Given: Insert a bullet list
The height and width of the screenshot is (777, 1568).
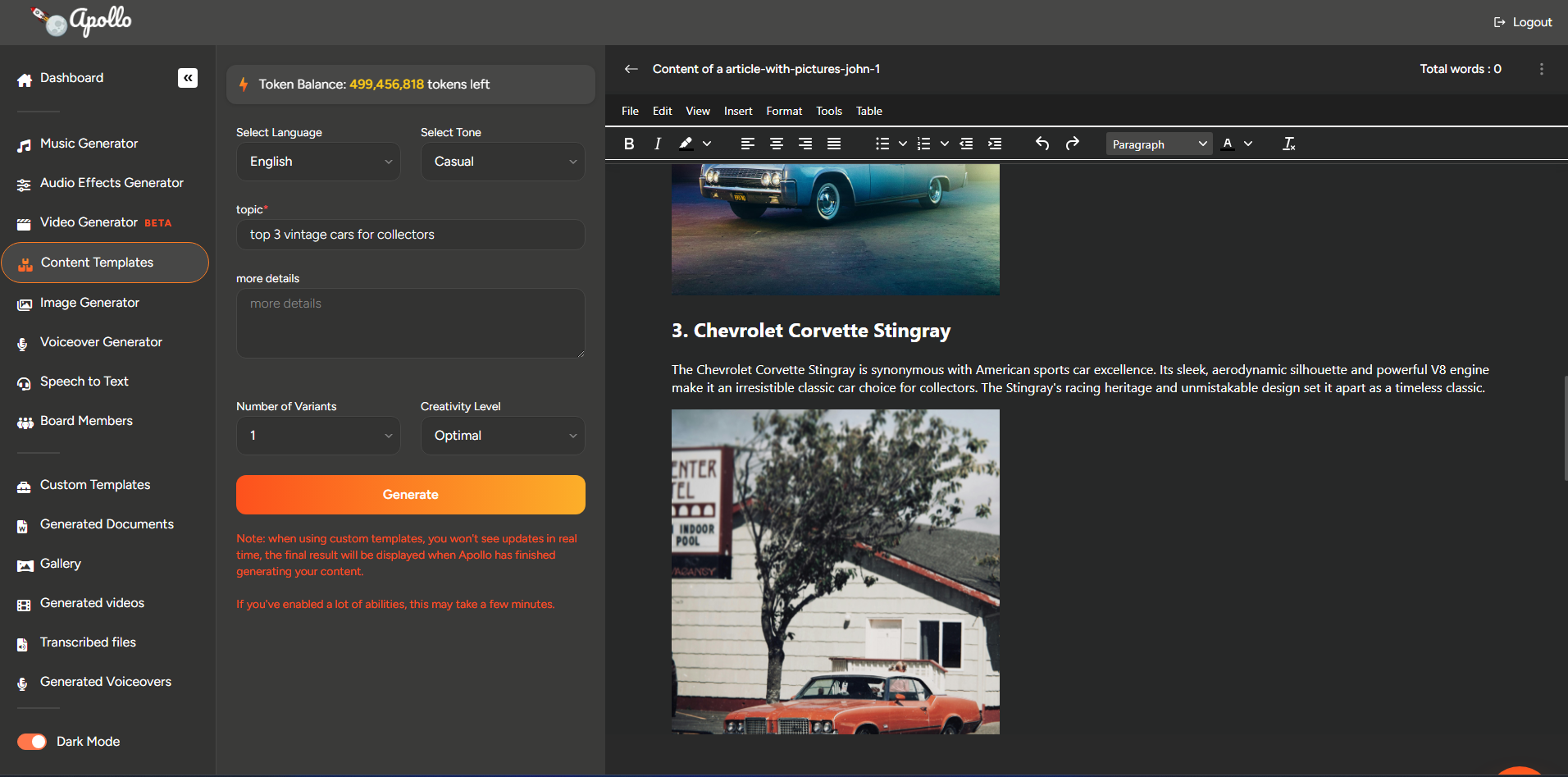Looking at the screenshot, I should pyautogui.click(x=882, y=144).
